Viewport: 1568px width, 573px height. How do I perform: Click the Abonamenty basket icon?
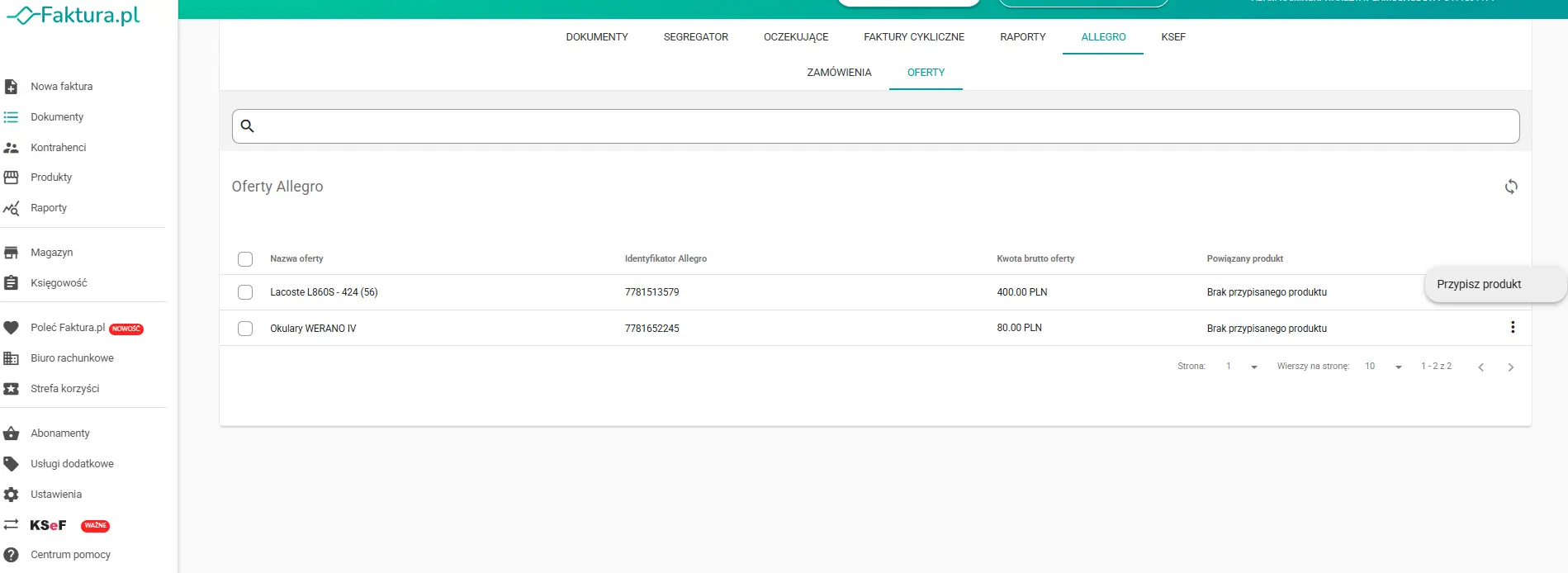(x=11, y=433)
